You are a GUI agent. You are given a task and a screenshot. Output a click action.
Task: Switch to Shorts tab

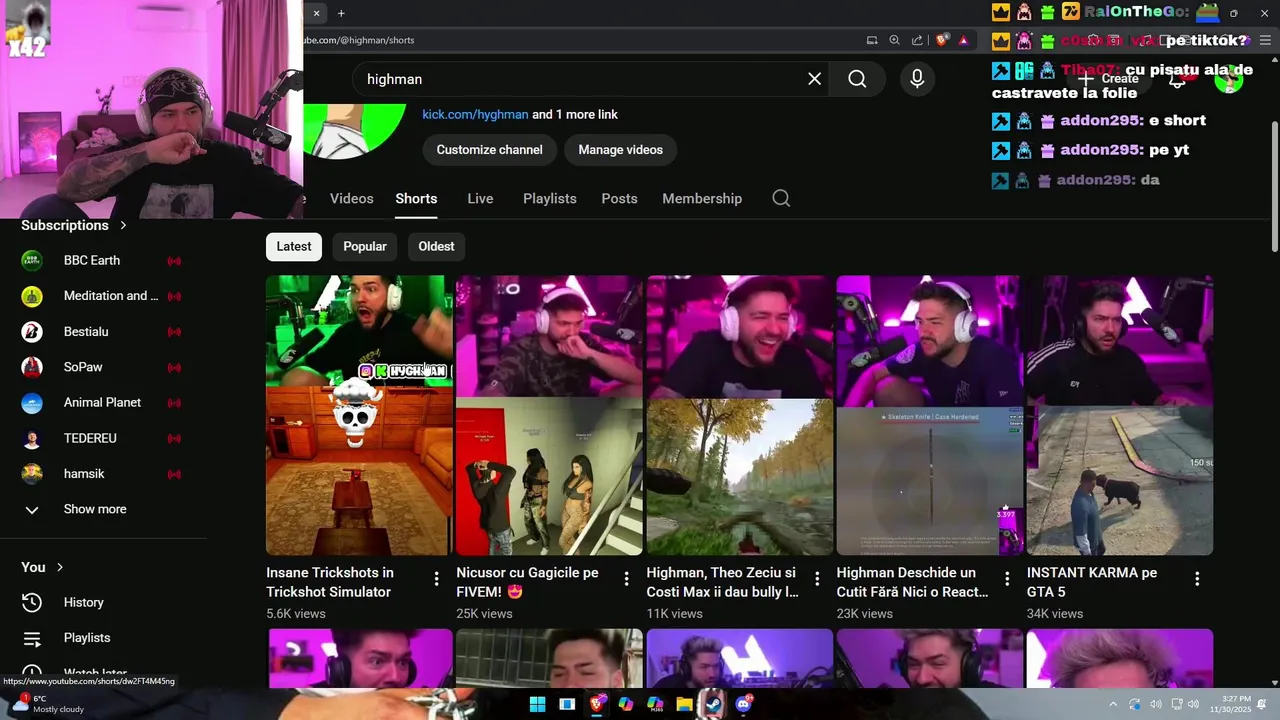[x=416, y=198]
